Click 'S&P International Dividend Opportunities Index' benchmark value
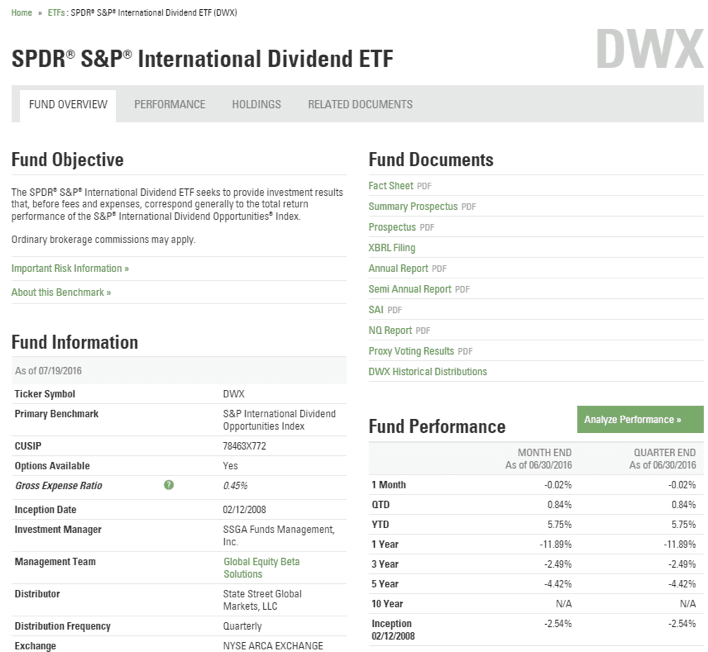Image resolution: width=708 pixels, height=652 pixels. (x=279, y=420)
